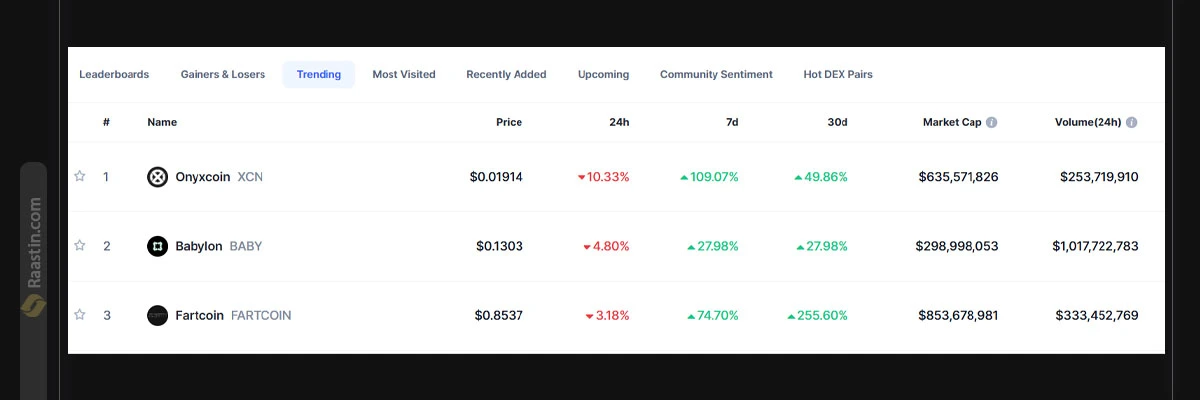Sort by the 7d column header
This screenshot has height=400, width=1200.
[732, 122]
